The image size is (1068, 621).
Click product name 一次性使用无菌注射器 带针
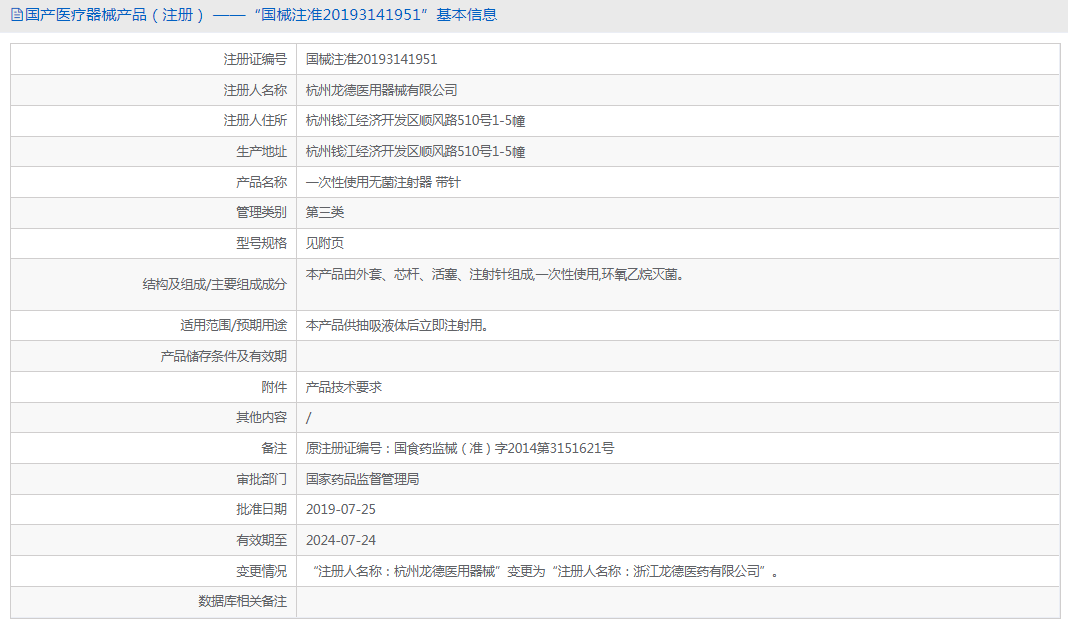tap(383, 182)
